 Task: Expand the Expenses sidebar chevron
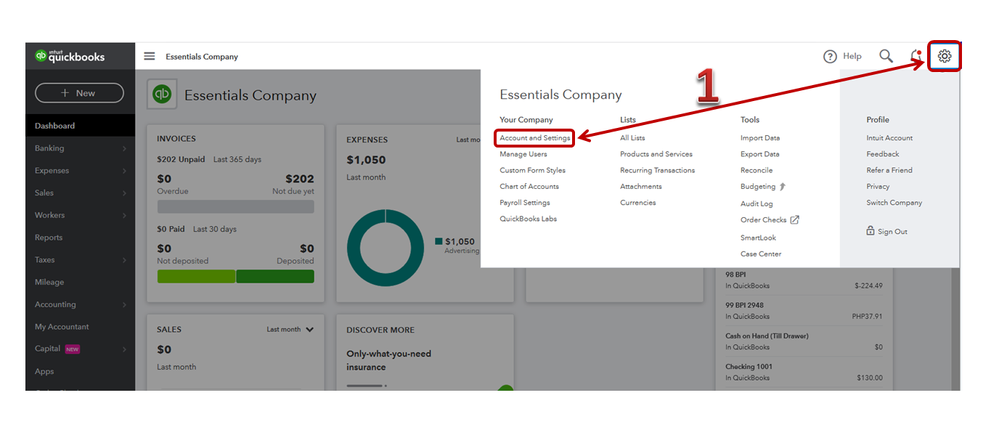[124, 171]
